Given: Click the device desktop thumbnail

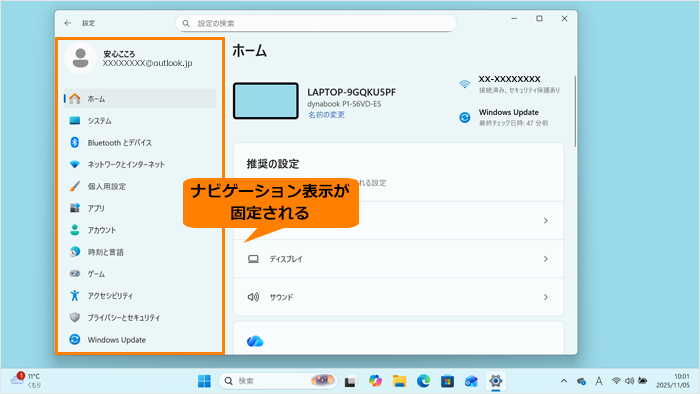Looking at the screenshot, I should click(266, 101).
